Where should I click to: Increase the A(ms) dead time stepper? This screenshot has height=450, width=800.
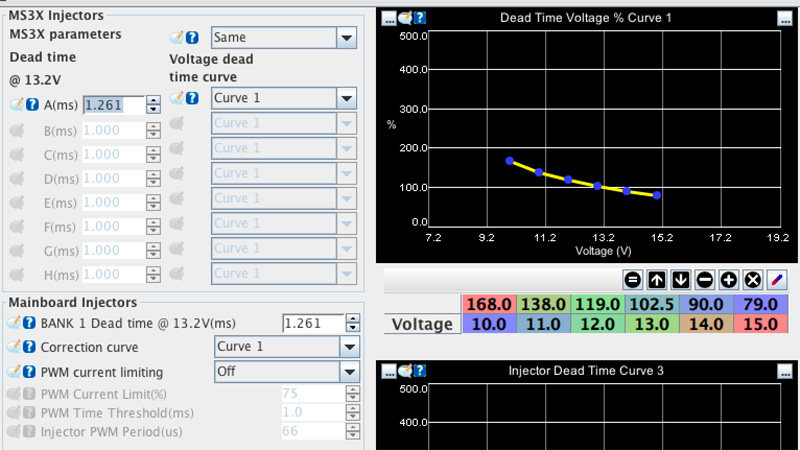(153, 100)
